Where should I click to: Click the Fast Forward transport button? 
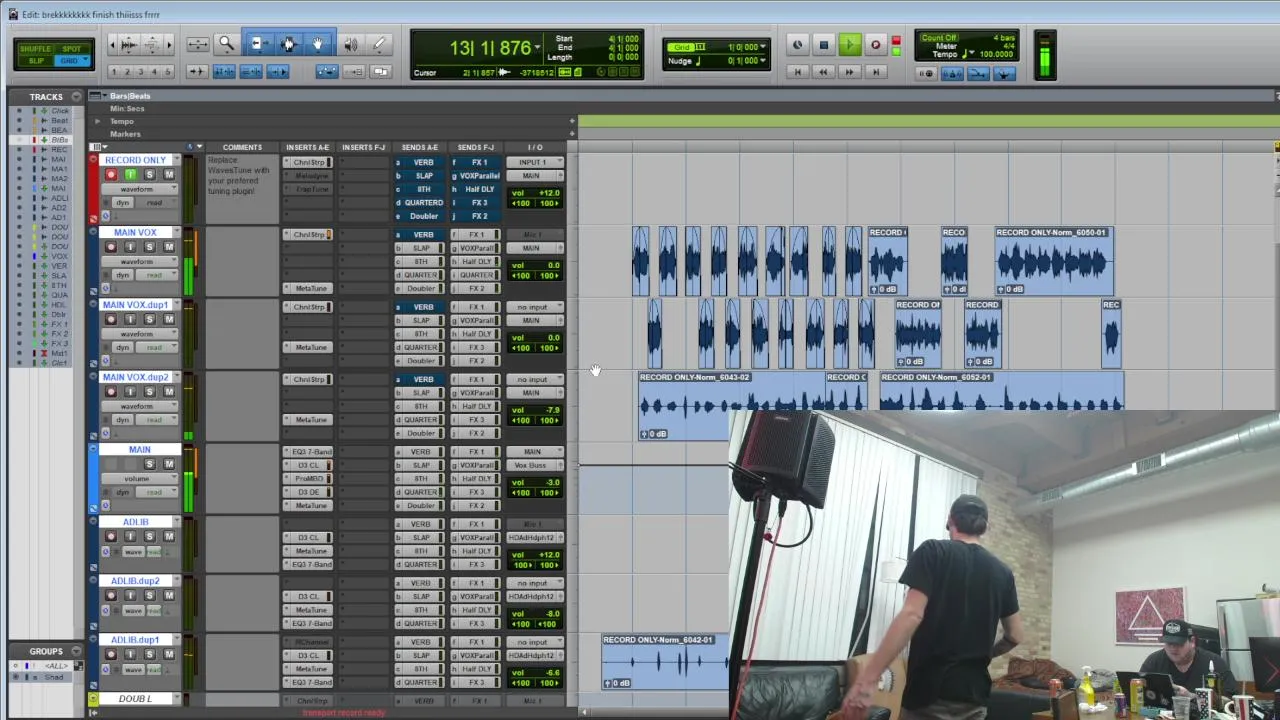pyautogui.click(x=849, y=72)
